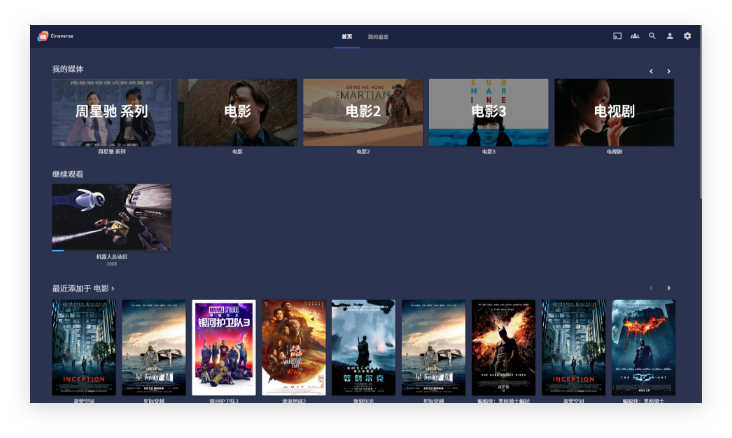732x438 pixels.
Task: Show next items in 最近添加于 电影
Action: (x=669, y=288)
